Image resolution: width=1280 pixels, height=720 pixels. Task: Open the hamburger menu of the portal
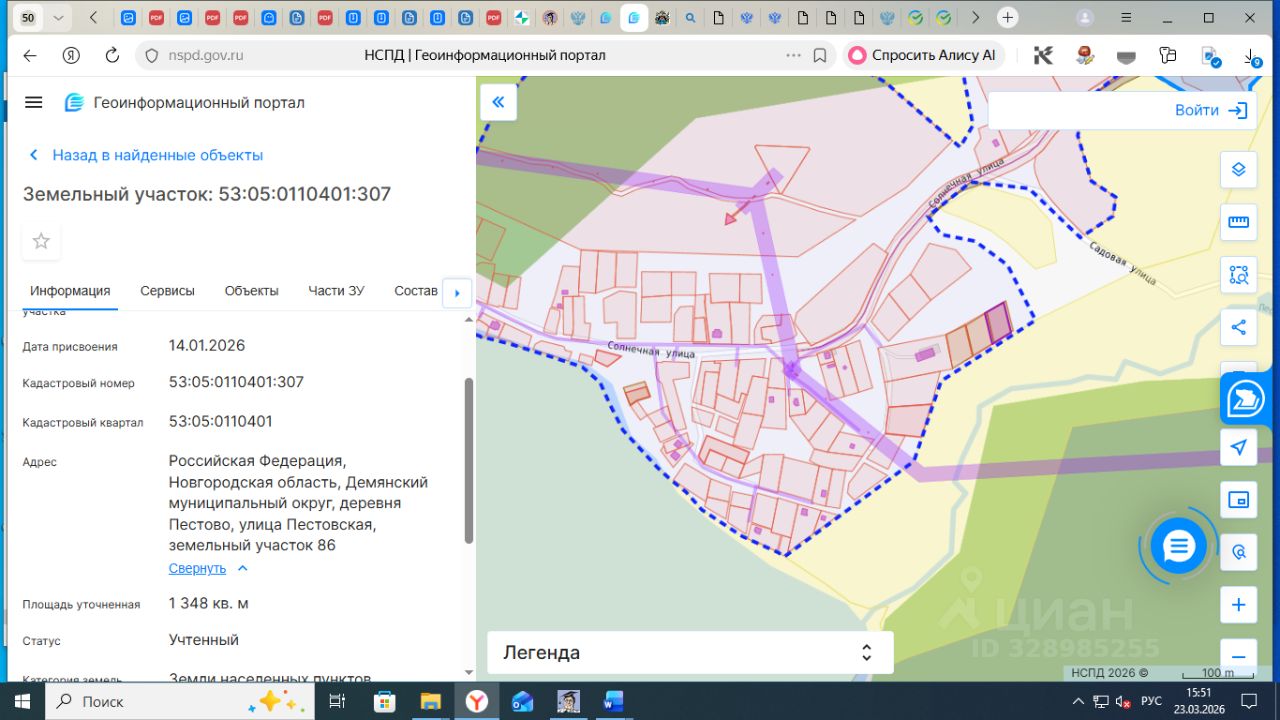click(x=34, y=102)
